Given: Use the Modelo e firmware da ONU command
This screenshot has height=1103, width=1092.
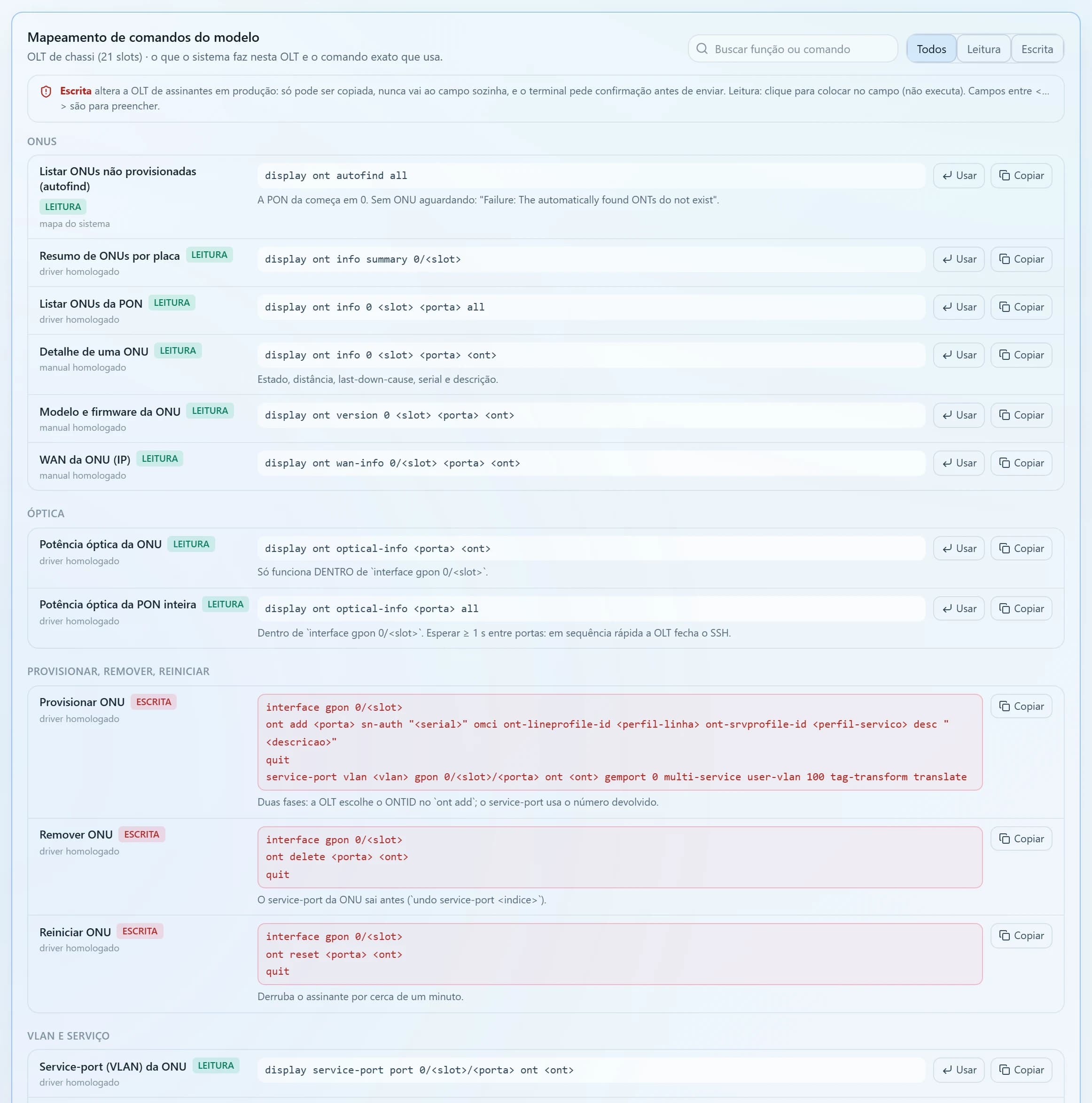Looking at the screenshot, I should pos(959,415).
